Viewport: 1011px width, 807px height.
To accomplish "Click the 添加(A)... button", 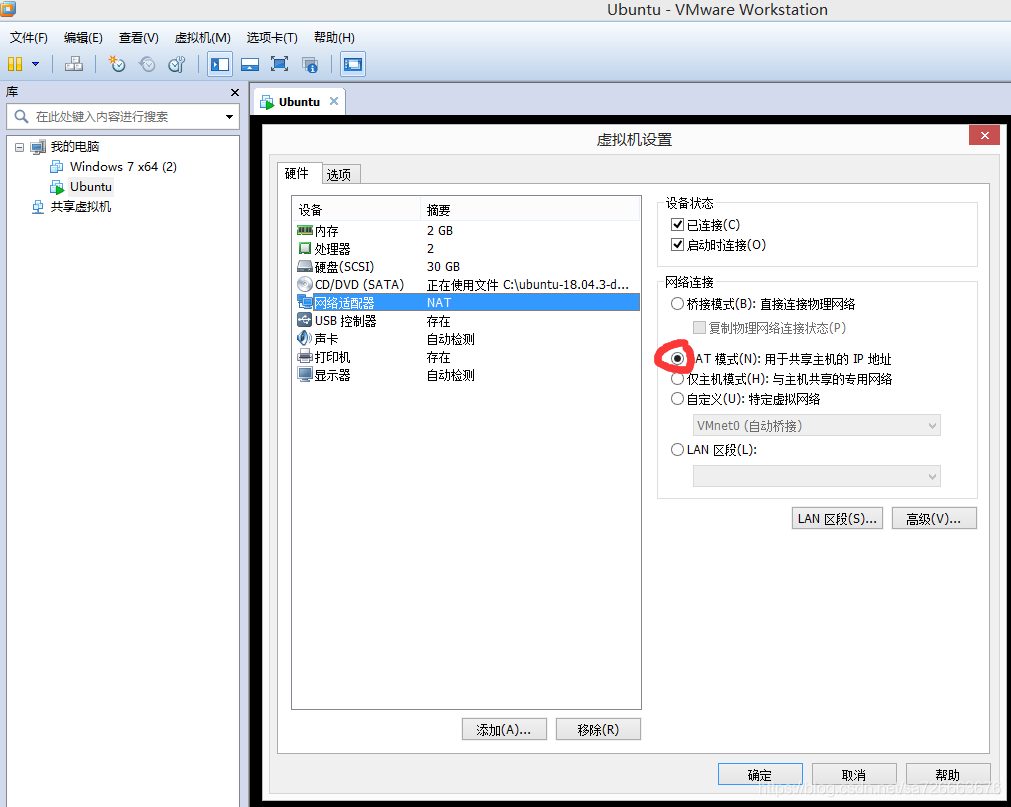I will tap(504, 729).
